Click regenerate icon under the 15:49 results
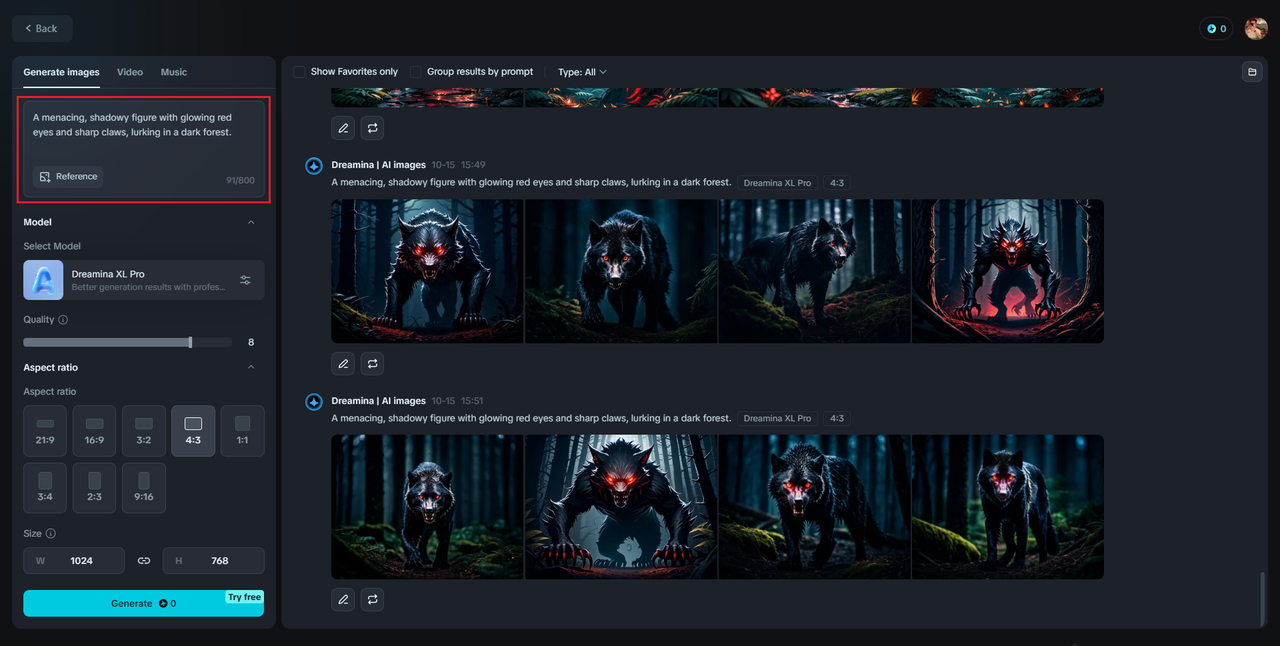Screen dimensions: 1280x646 click(x=372, y=363)
